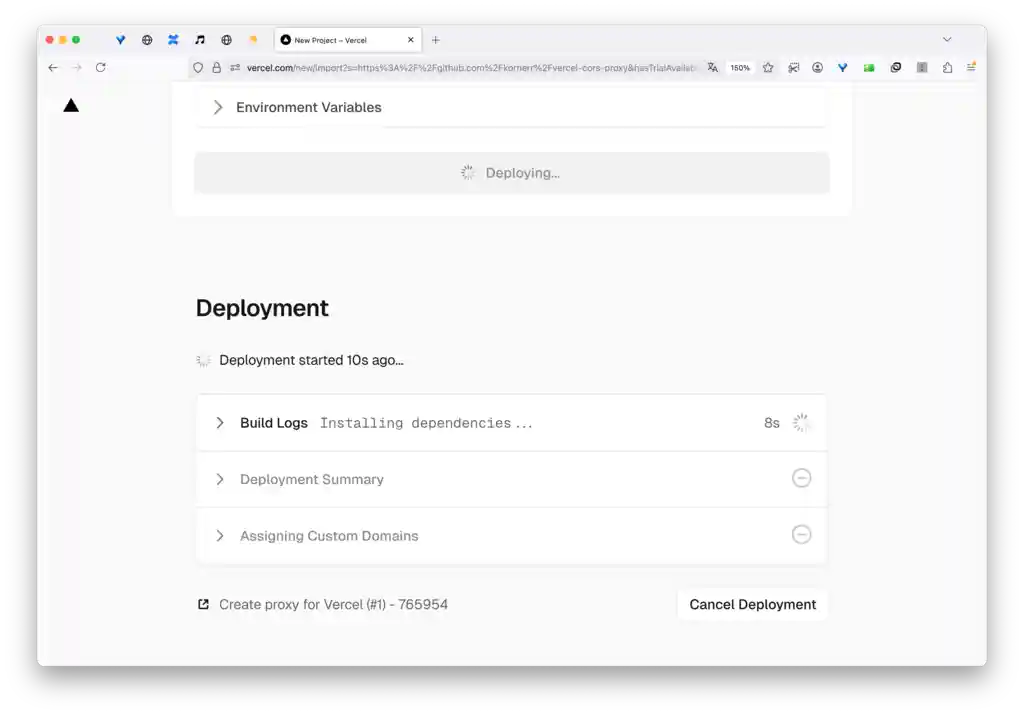The width and height of the screenshot is (1024, 715).
Task: Expand the Environment Variables section
Action: (x=218, y=107)
